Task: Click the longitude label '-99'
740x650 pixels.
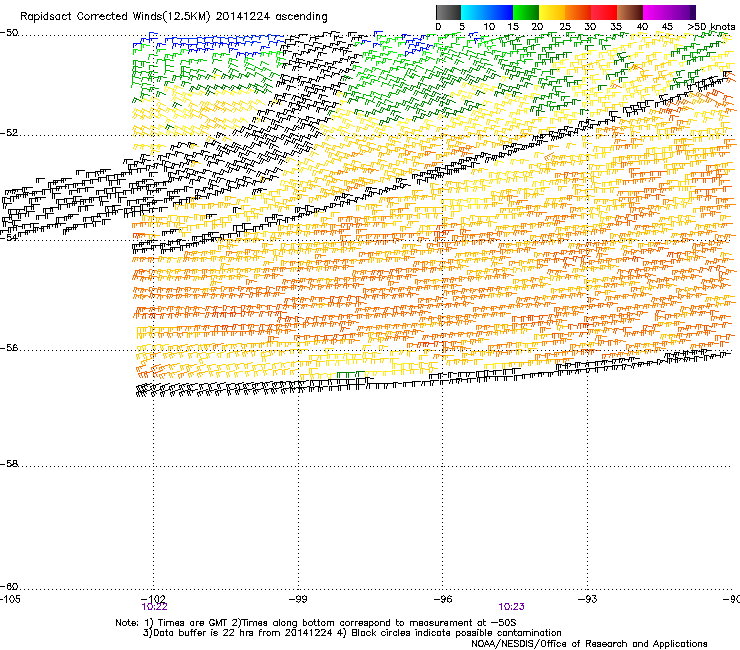Action: click(298, 599)
